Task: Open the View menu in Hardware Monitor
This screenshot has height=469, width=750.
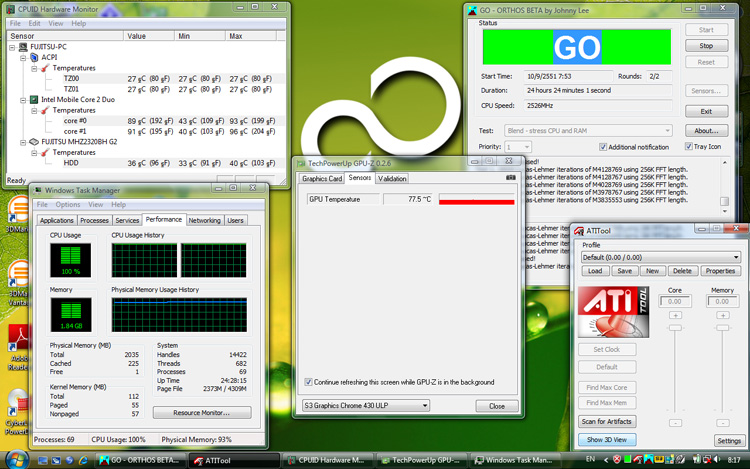Action: [55, 23]
